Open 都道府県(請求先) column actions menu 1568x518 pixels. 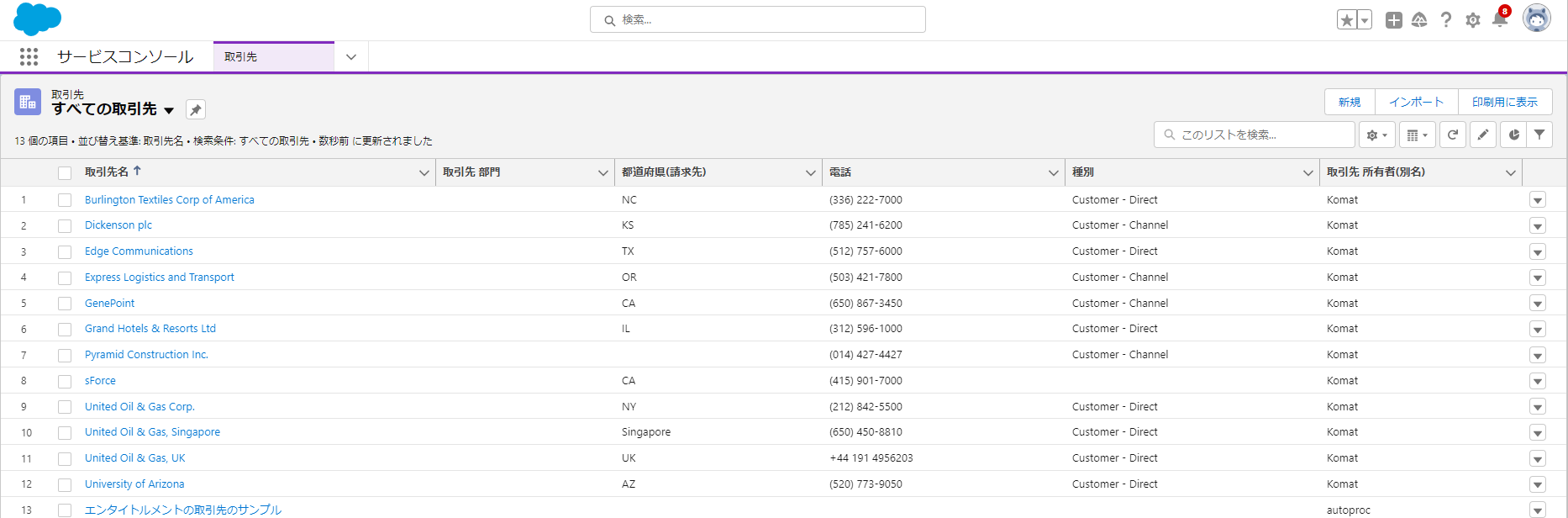pos(810,172)
